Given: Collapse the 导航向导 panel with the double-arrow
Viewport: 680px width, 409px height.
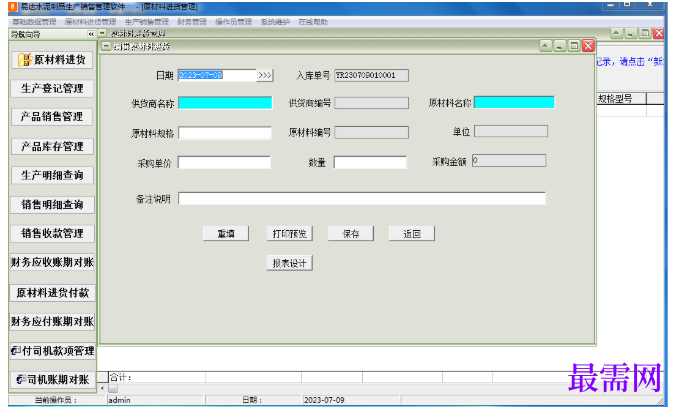Looking at the screenshot, I should point(91,34).
